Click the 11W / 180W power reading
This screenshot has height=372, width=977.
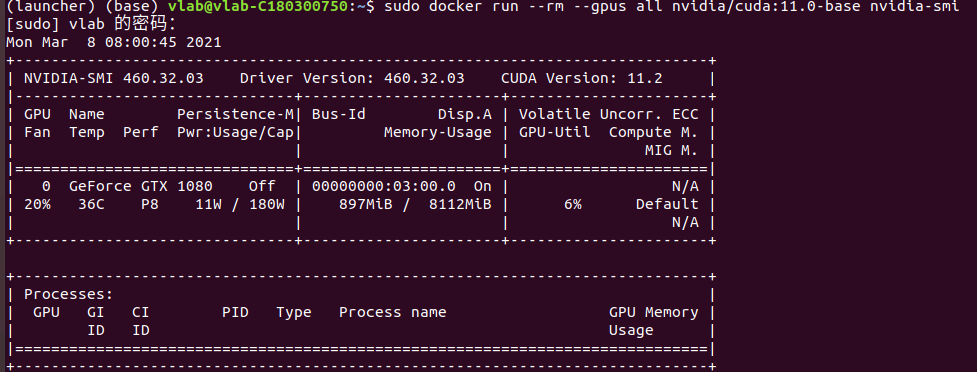(x=240, y=204)
